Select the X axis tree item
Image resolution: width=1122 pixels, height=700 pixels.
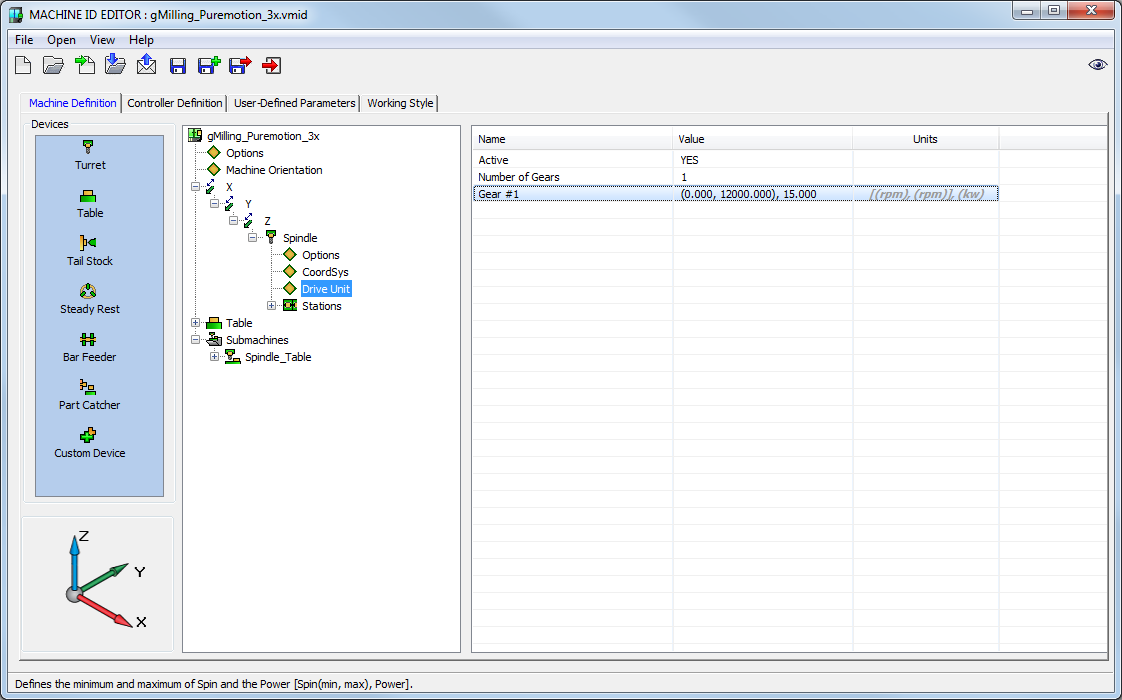coord(229,188)
